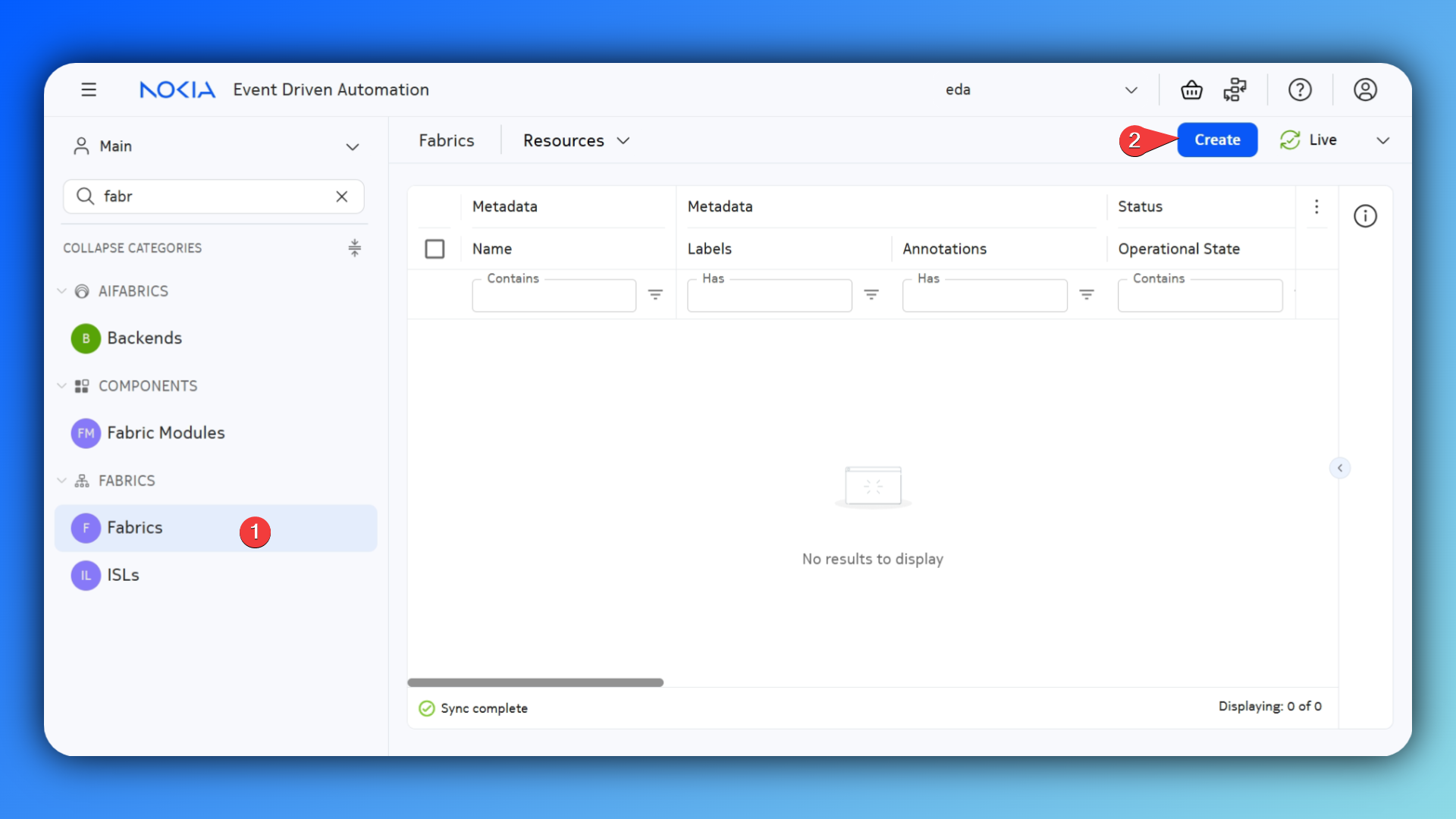The height and width of the screenshot is (819, 1456).
Task: Click the horizontal table scrollbar
Action: [x=535, y=682]
